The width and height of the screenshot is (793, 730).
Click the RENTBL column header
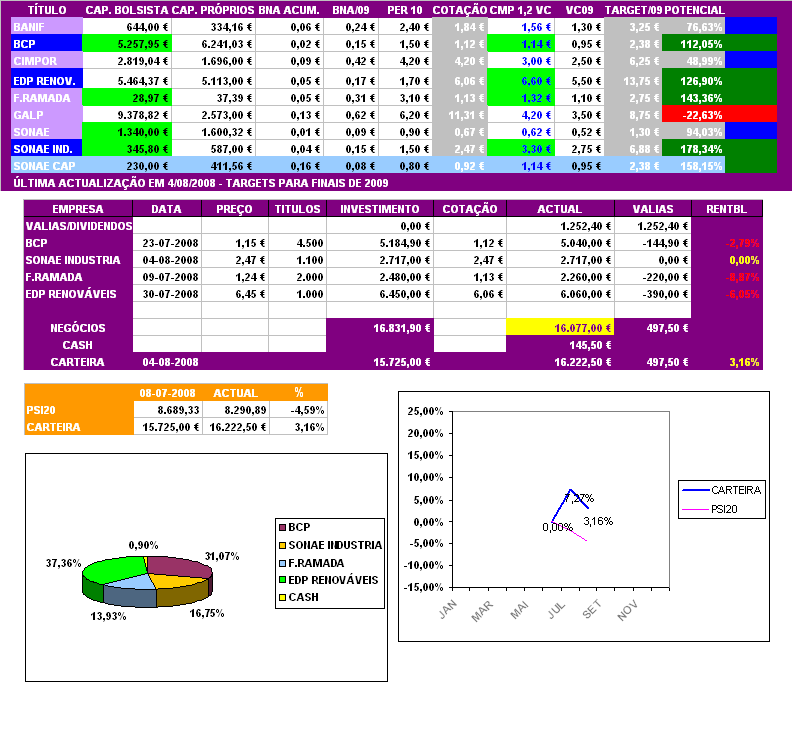727,209
